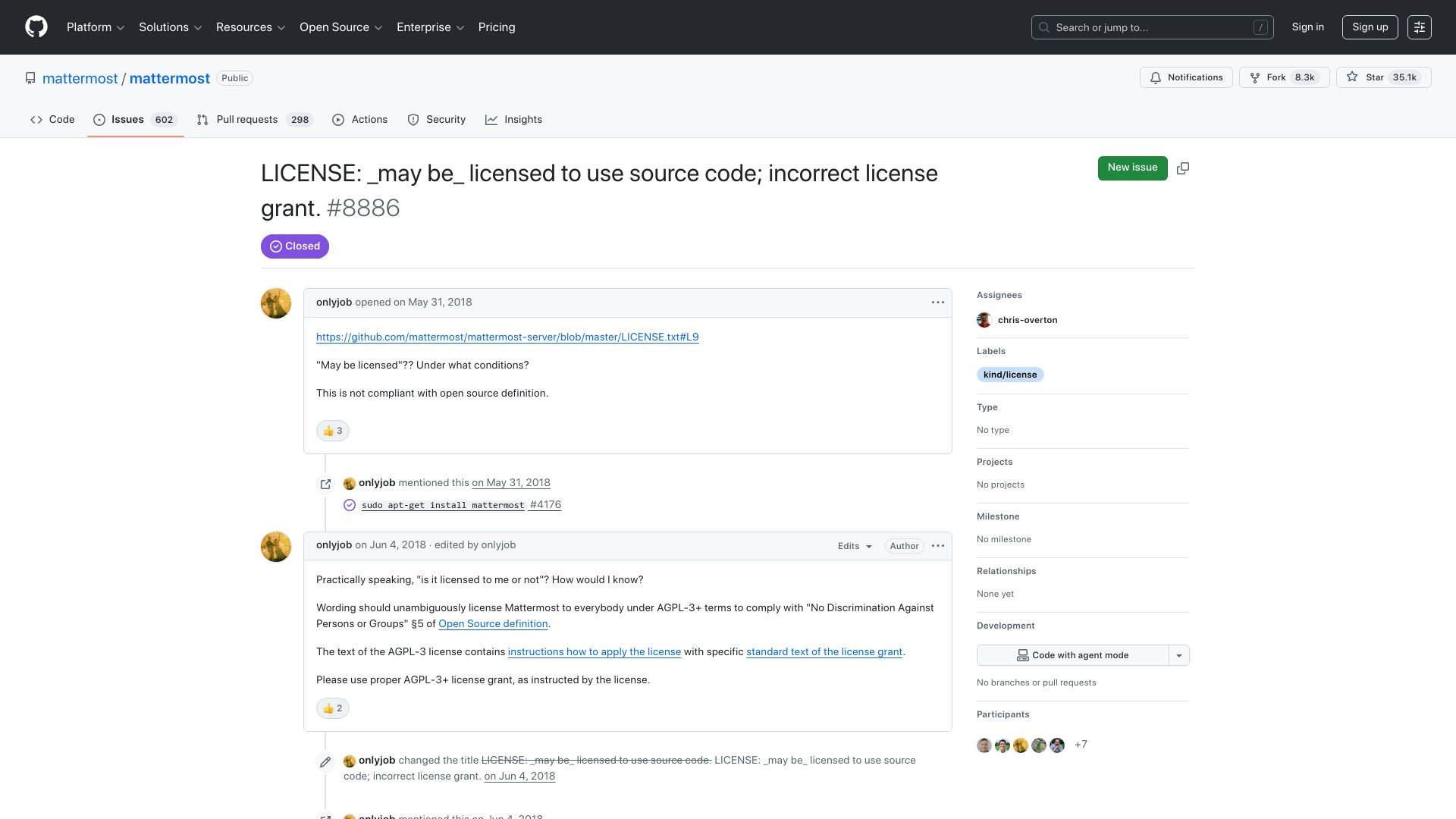Open the mattermost organization link

(80, 79)
